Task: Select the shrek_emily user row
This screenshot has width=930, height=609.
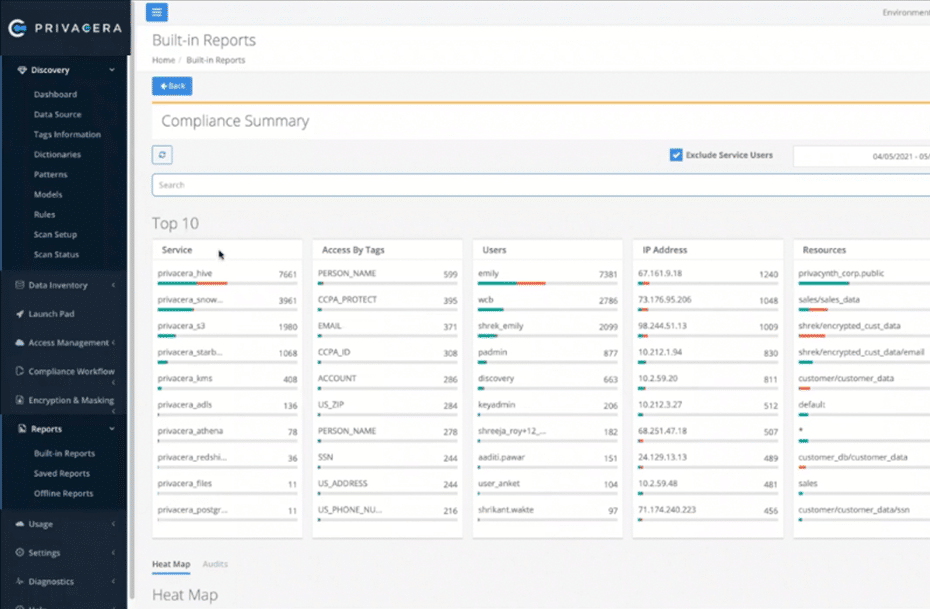Action: (547, 330)
